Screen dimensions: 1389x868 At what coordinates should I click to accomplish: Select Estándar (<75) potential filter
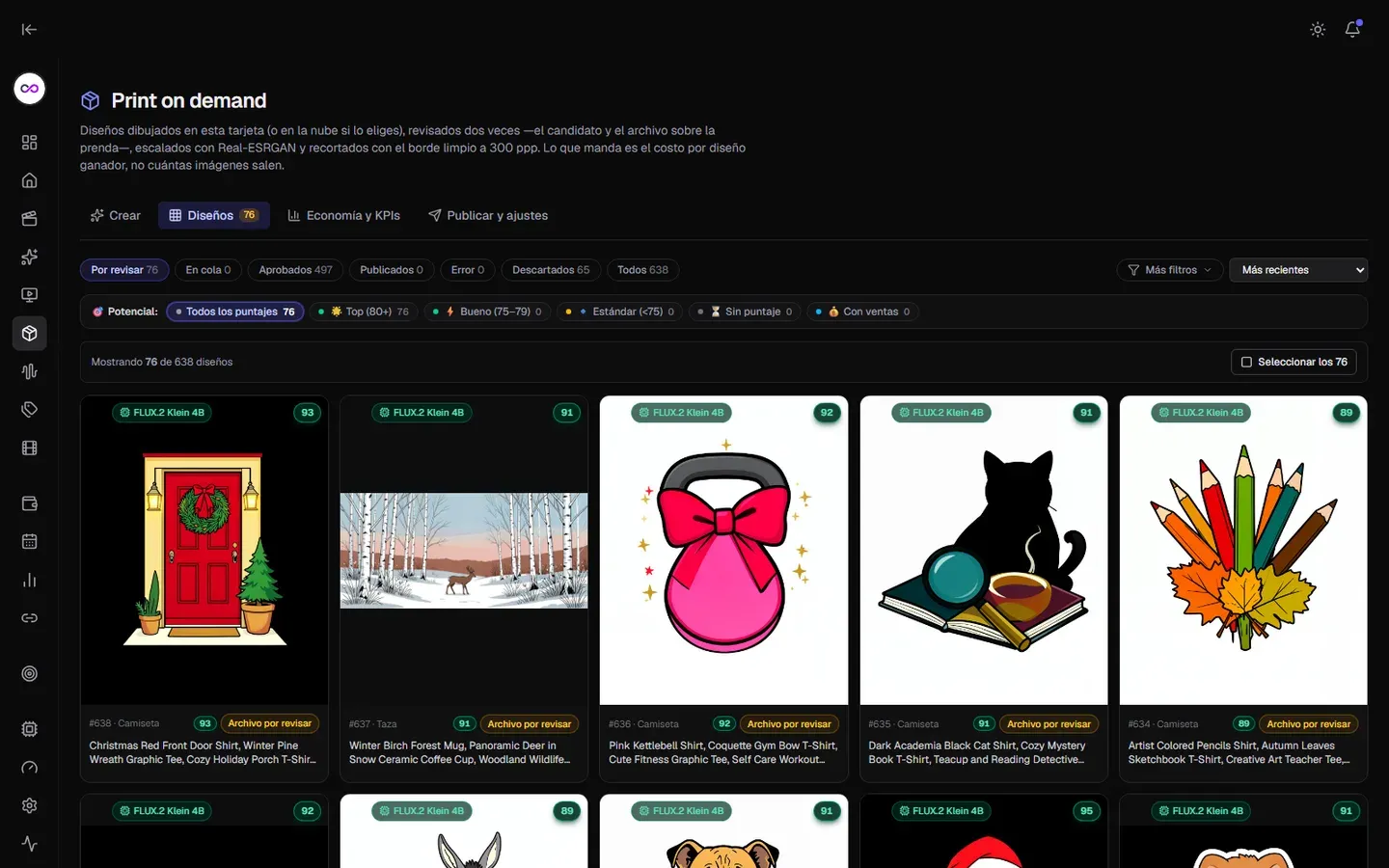tap(620, 312)
